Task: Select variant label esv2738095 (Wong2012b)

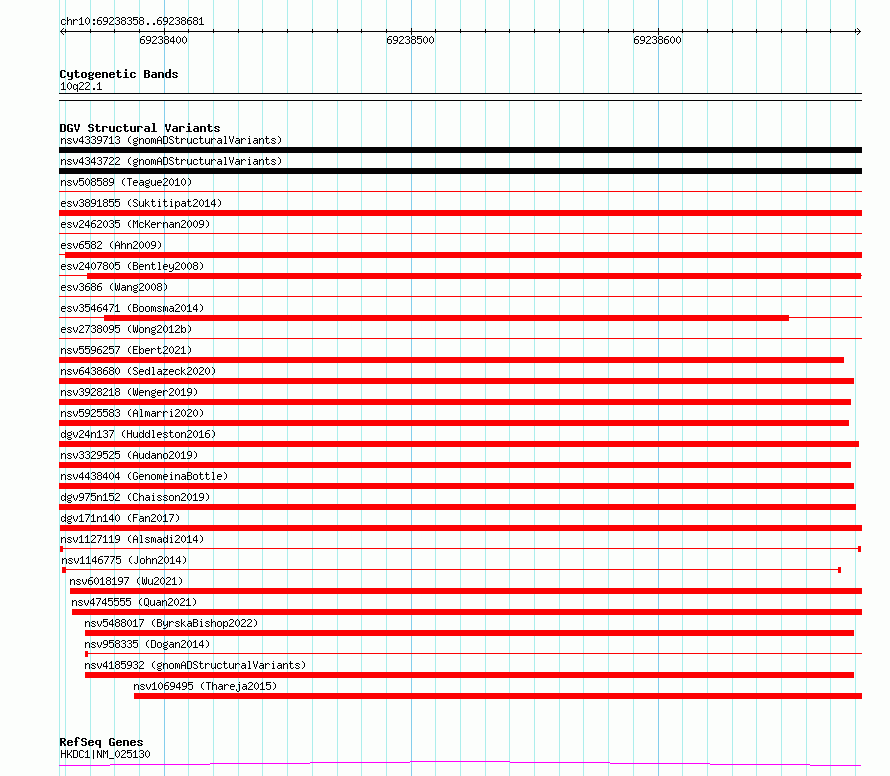Action: point(126,329)
